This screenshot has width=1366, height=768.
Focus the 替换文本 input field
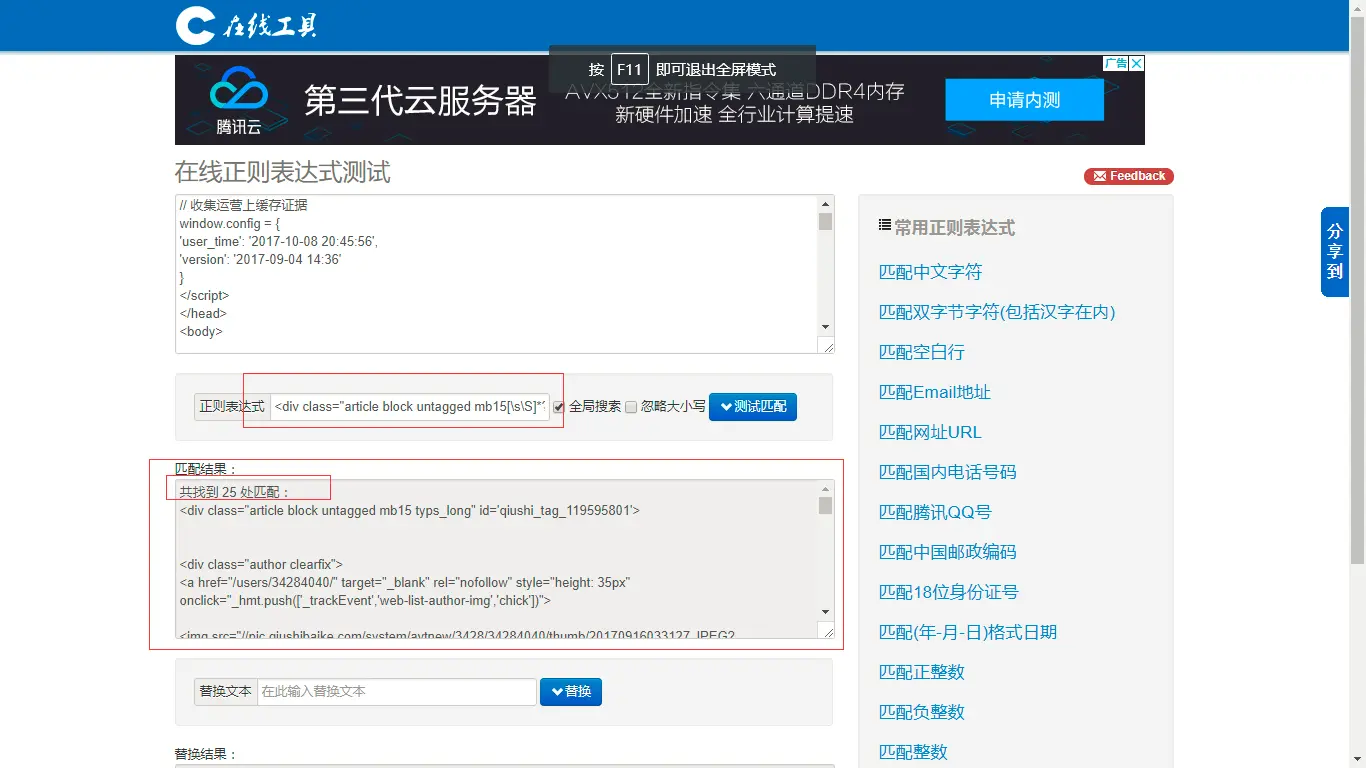397,691
